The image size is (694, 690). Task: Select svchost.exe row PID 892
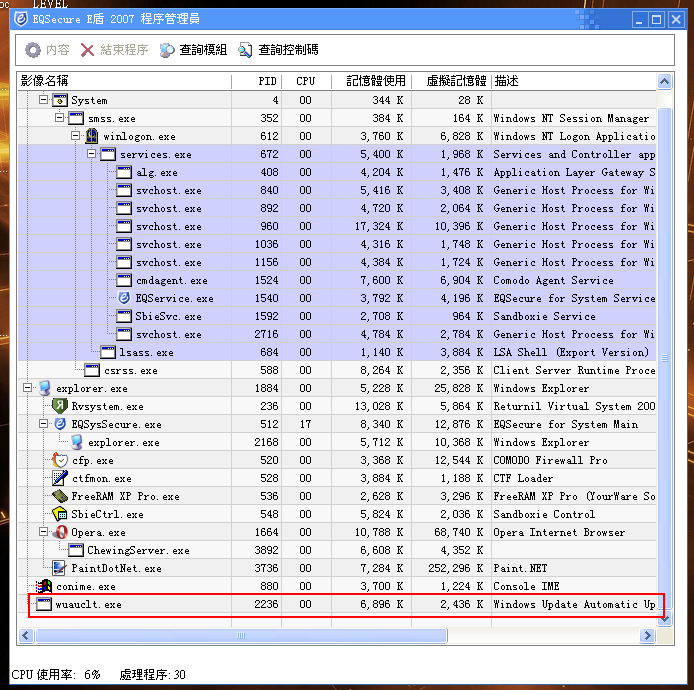[x=337, y=208]
